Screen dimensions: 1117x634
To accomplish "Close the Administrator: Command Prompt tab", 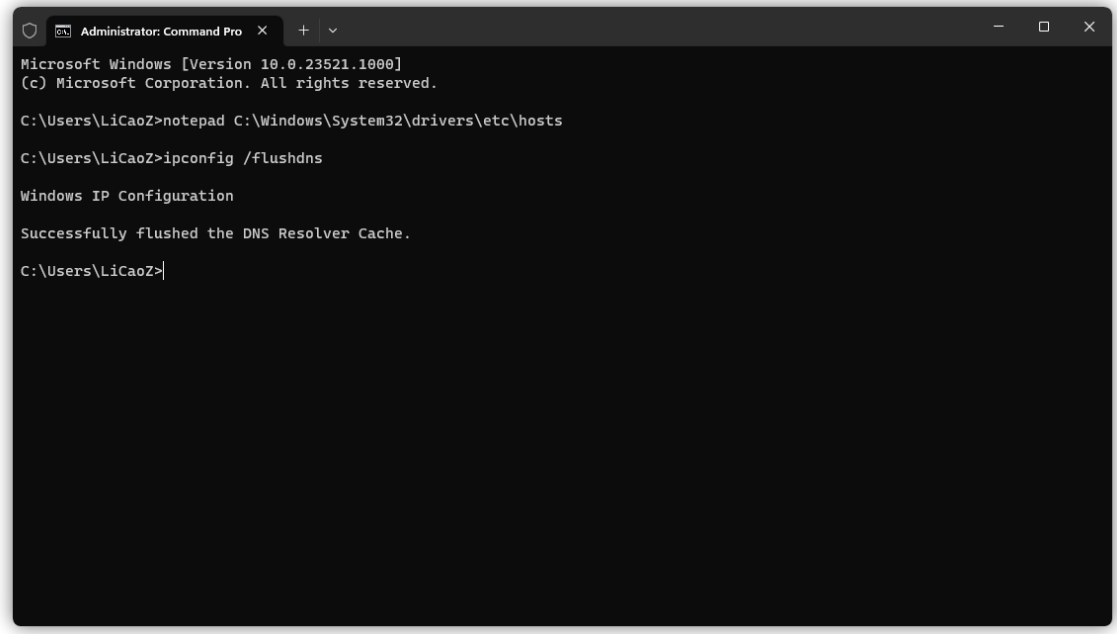I will click(262, 30).
